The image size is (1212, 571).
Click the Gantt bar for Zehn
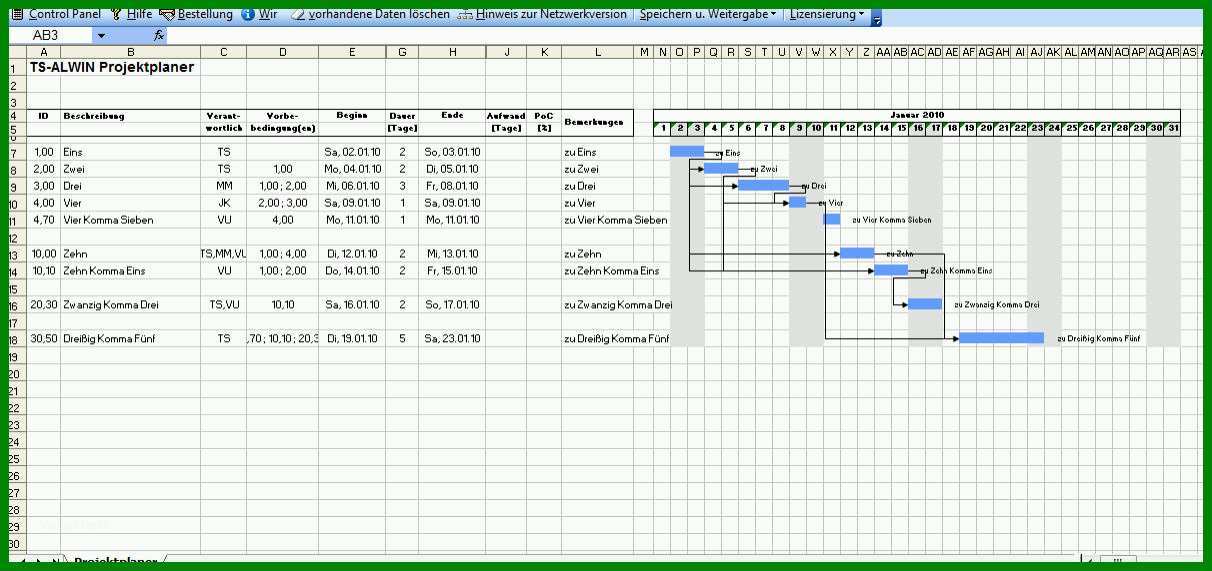tap(857, 253)
